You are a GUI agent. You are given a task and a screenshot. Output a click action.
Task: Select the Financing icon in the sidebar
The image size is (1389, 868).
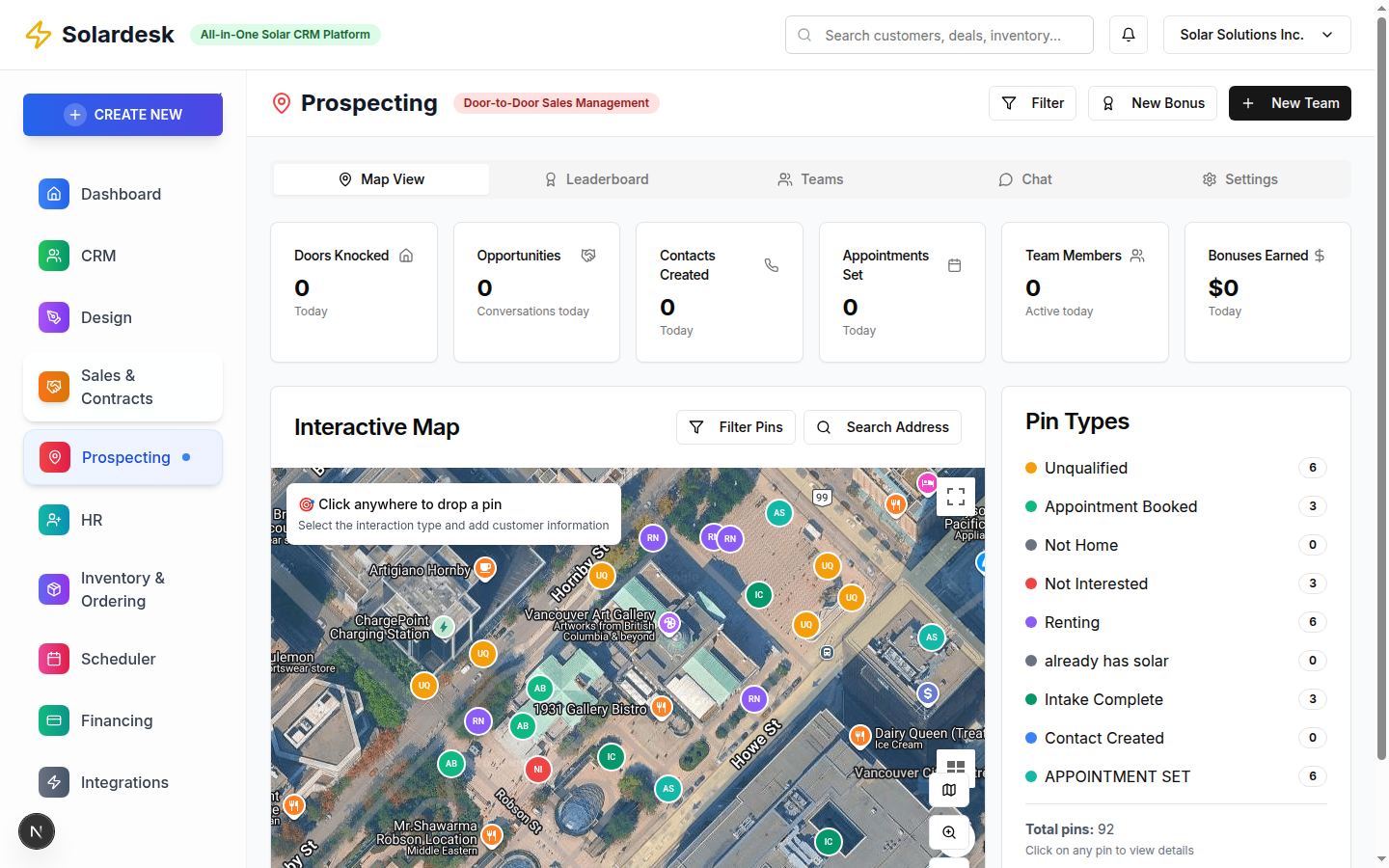coord(53,720)
